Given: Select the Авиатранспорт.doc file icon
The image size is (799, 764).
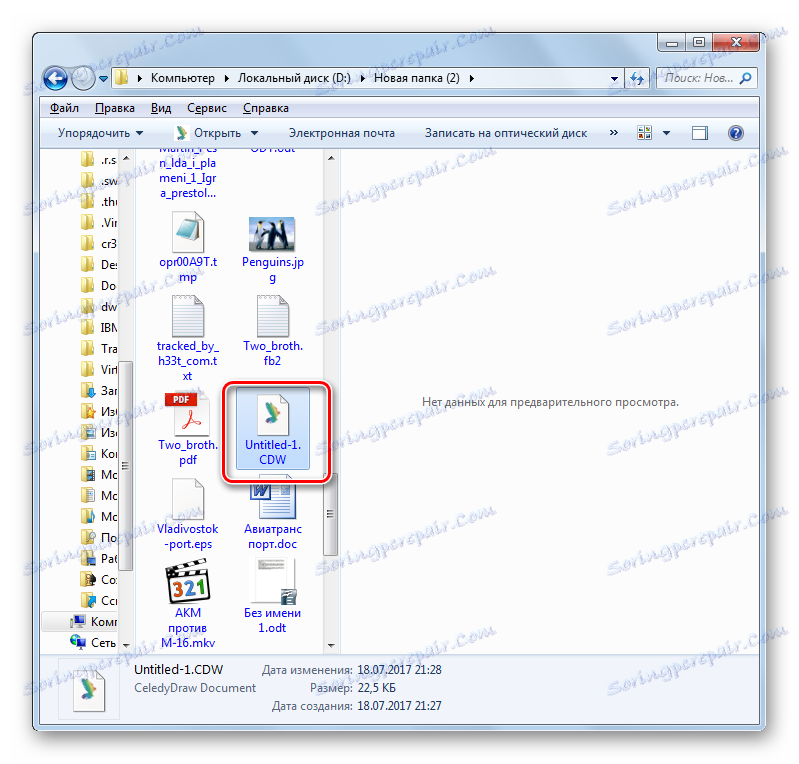Looking at the screenshot, I should coord(273,499).
